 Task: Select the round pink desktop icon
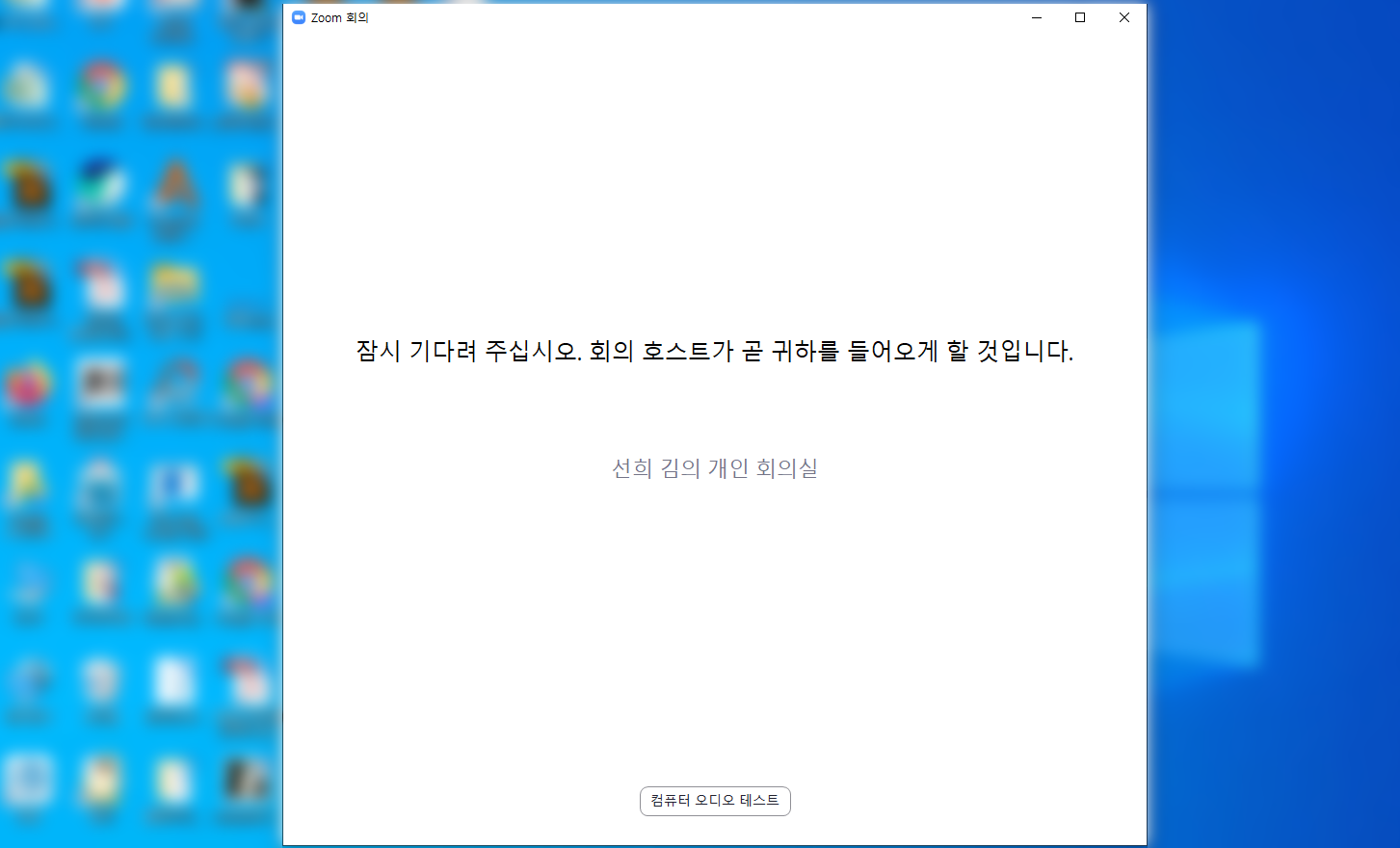[x=29, y=385]
